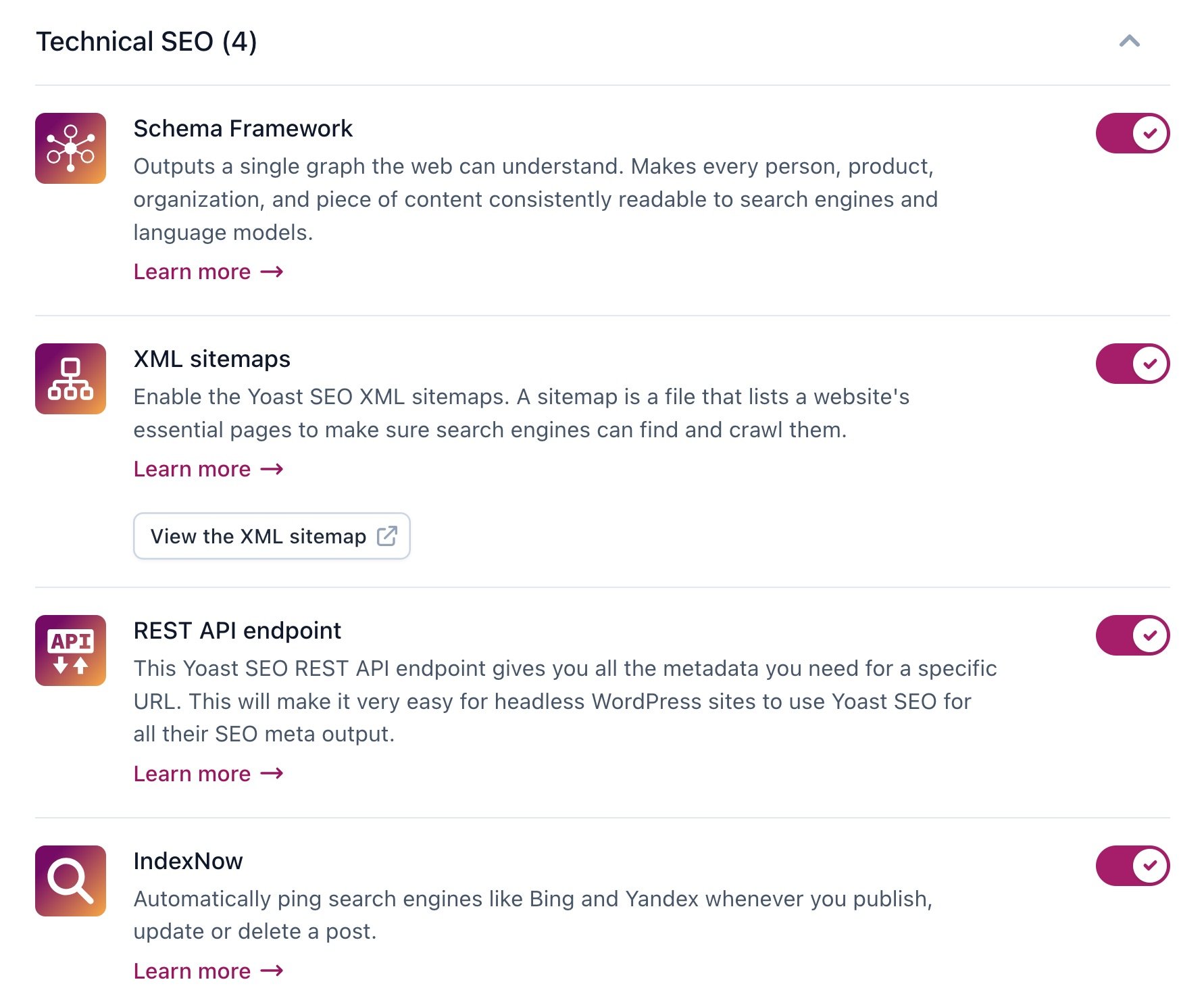Image resolution: width=1204 pixels, height=1007 pixels.
Task: Click the external link icon on sitemap button
Action: (x=387, y=536)
